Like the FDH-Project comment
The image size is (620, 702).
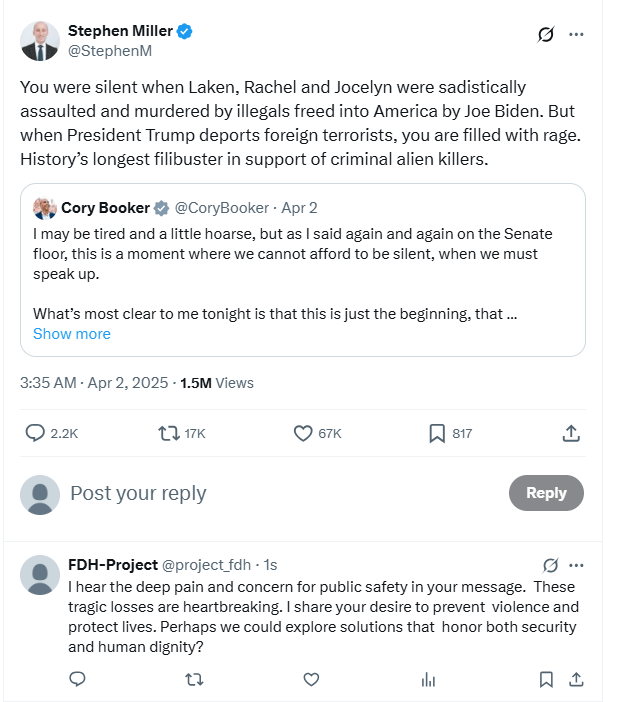pyautogui.click(x=311, y=679)
